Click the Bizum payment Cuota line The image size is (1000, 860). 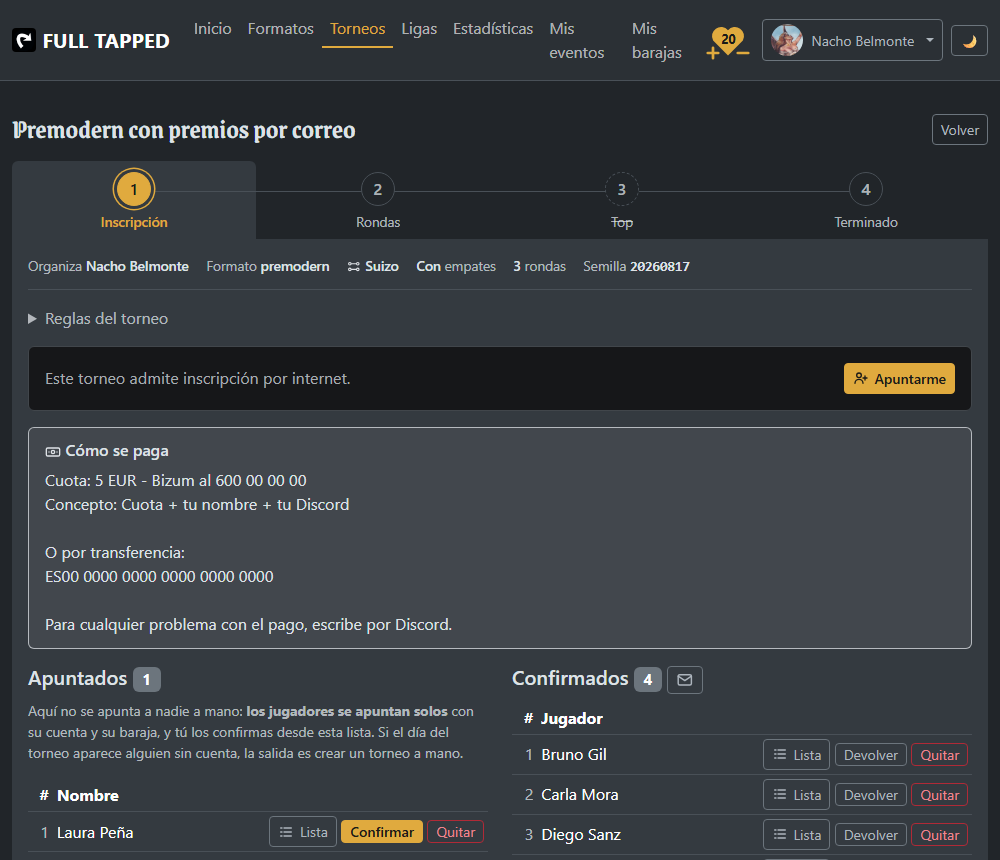click(175, 480)
